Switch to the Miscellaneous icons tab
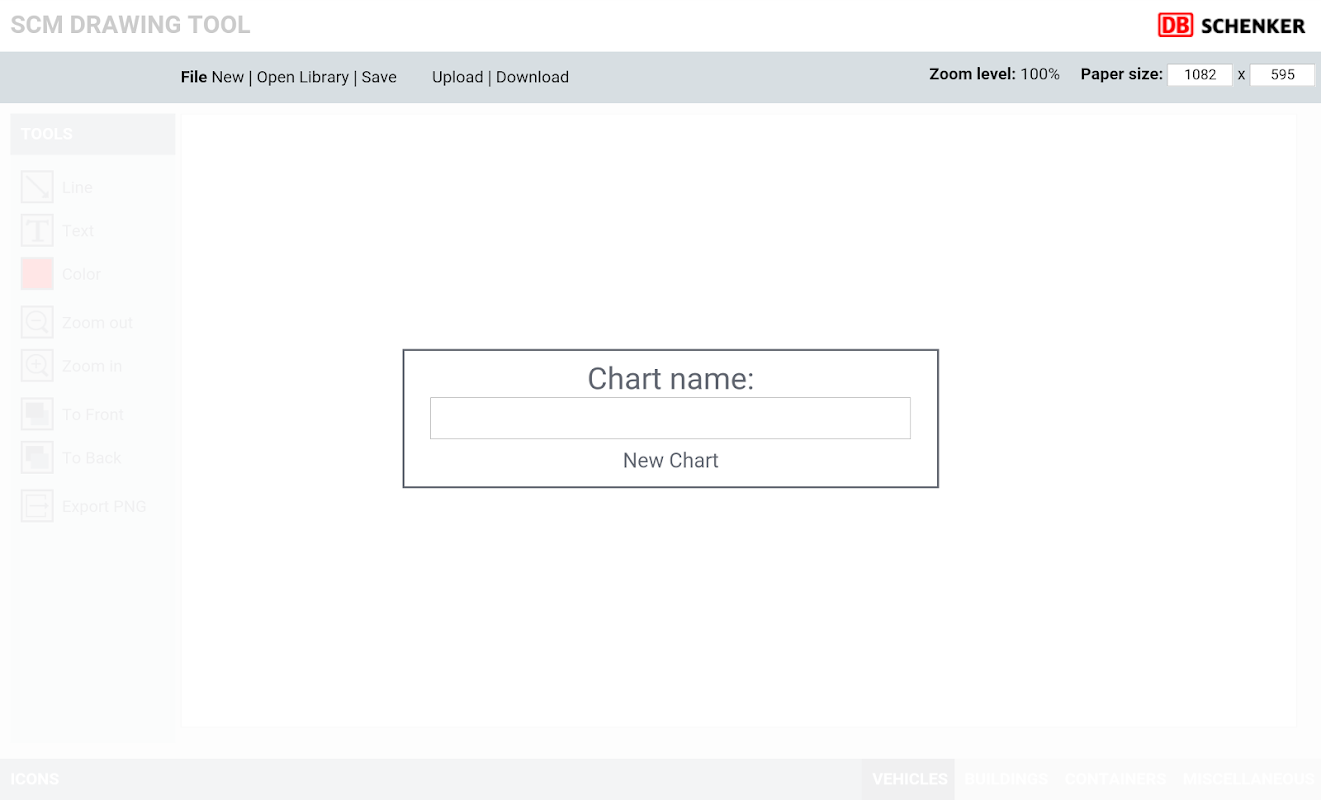Image resolution: width=1321 pixels, height=800 pixels. (1249, 779)
